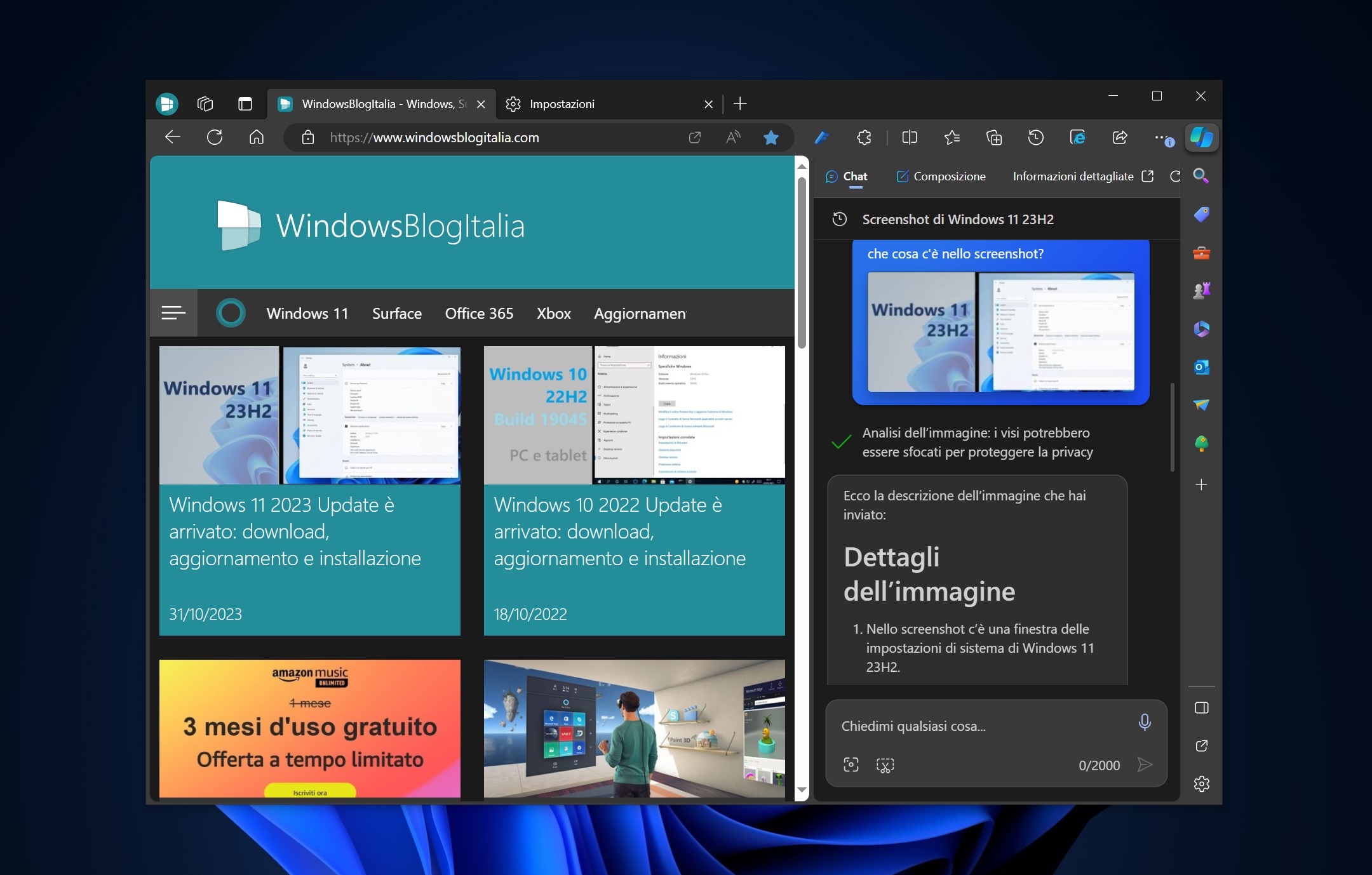The width and height of the screenshot is (1372, 875).
Task: Open the Surface site menu item
Action: (x=397, y=314)
